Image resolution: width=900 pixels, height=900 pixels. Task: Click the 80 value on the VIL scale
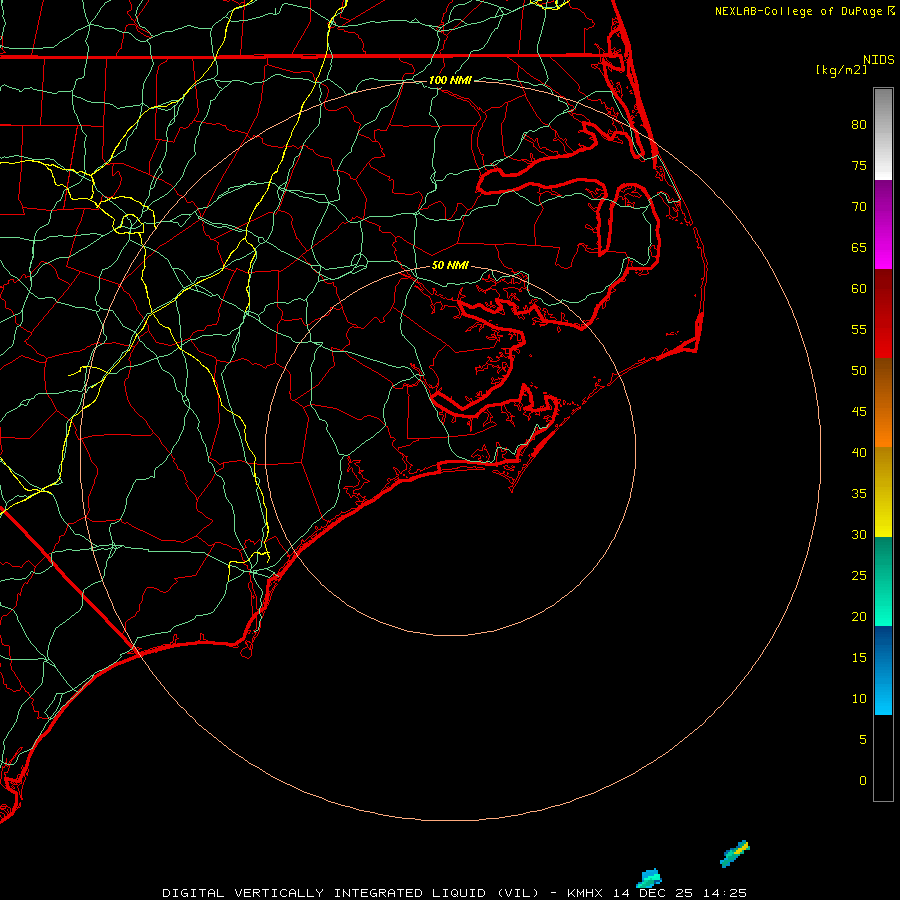[x=859, y=125]
